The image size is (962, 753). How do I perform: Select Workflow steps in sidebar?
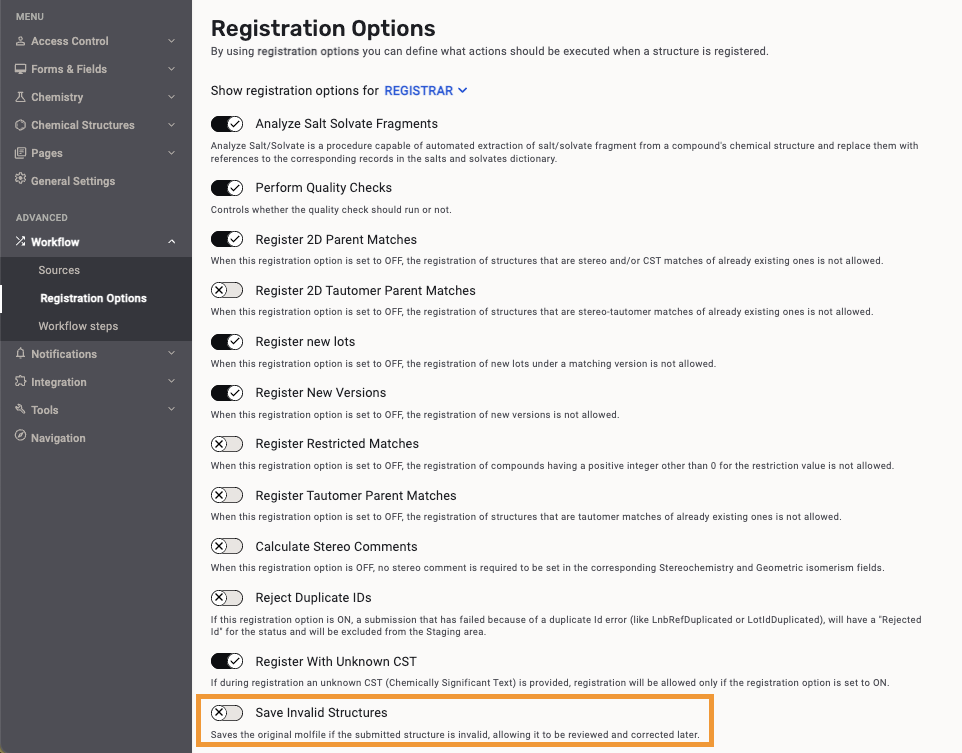click(x=78, y=326)
